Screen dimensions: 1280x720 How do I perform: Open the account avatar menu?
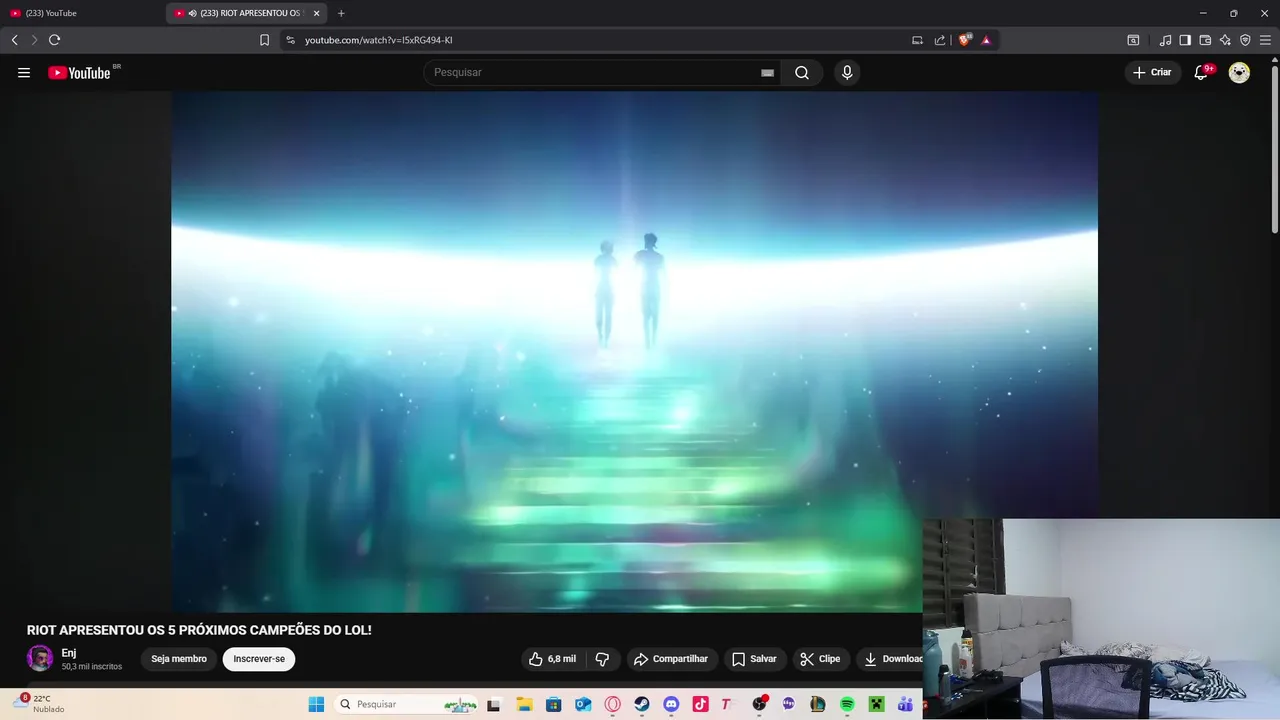click(x=1239, y=72)
